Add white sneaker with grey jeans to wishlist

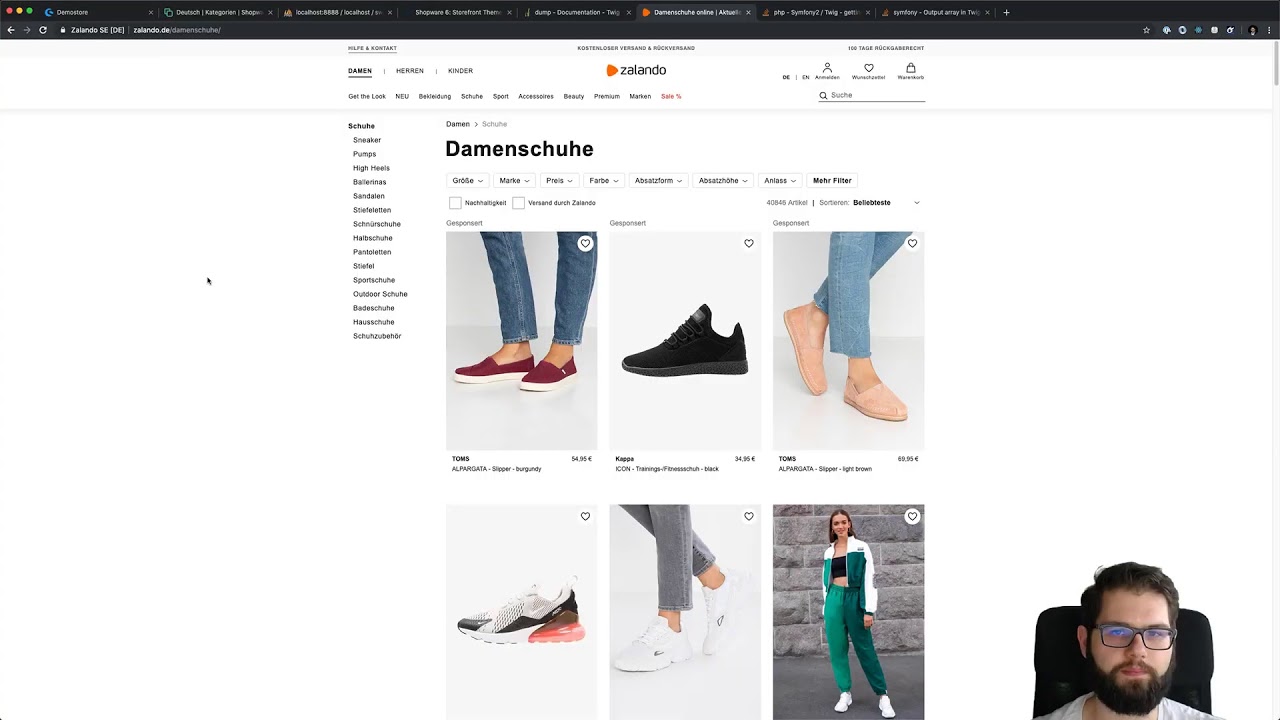click(749, 516)
